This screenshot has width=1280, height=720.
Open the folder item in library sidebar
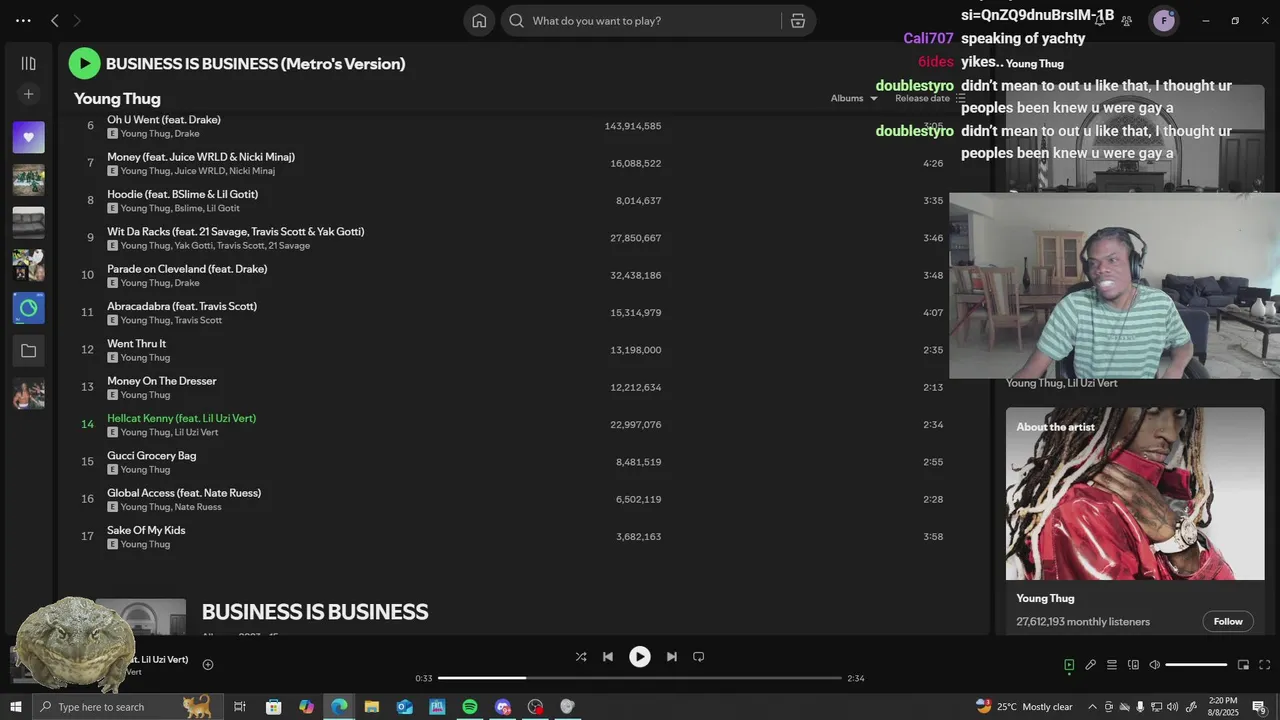click(28, 351)
